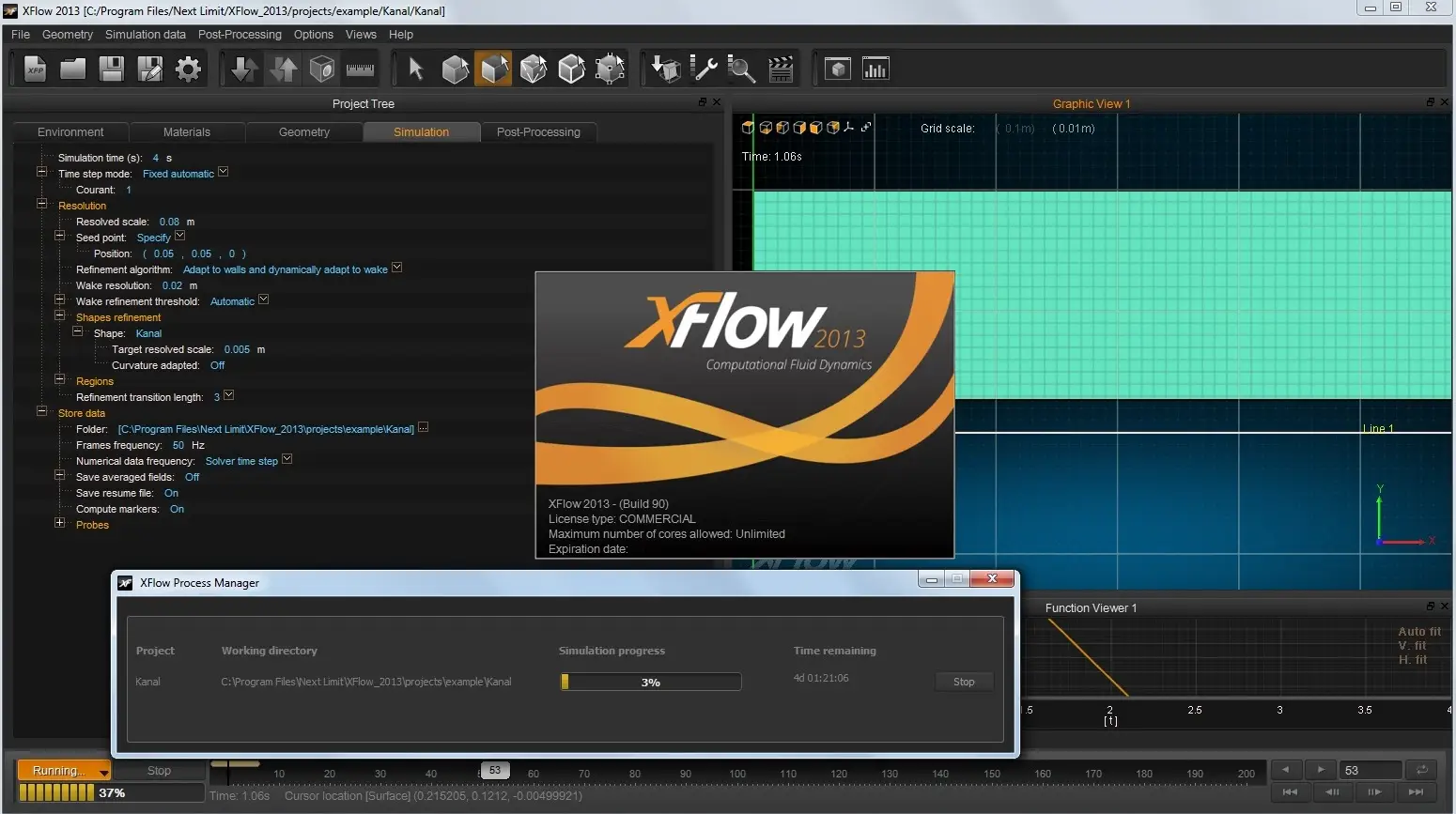The height and width of the screenshot is (814, 1456).
Task: Toggle Save resume file On value
Action: coord(171,493)
